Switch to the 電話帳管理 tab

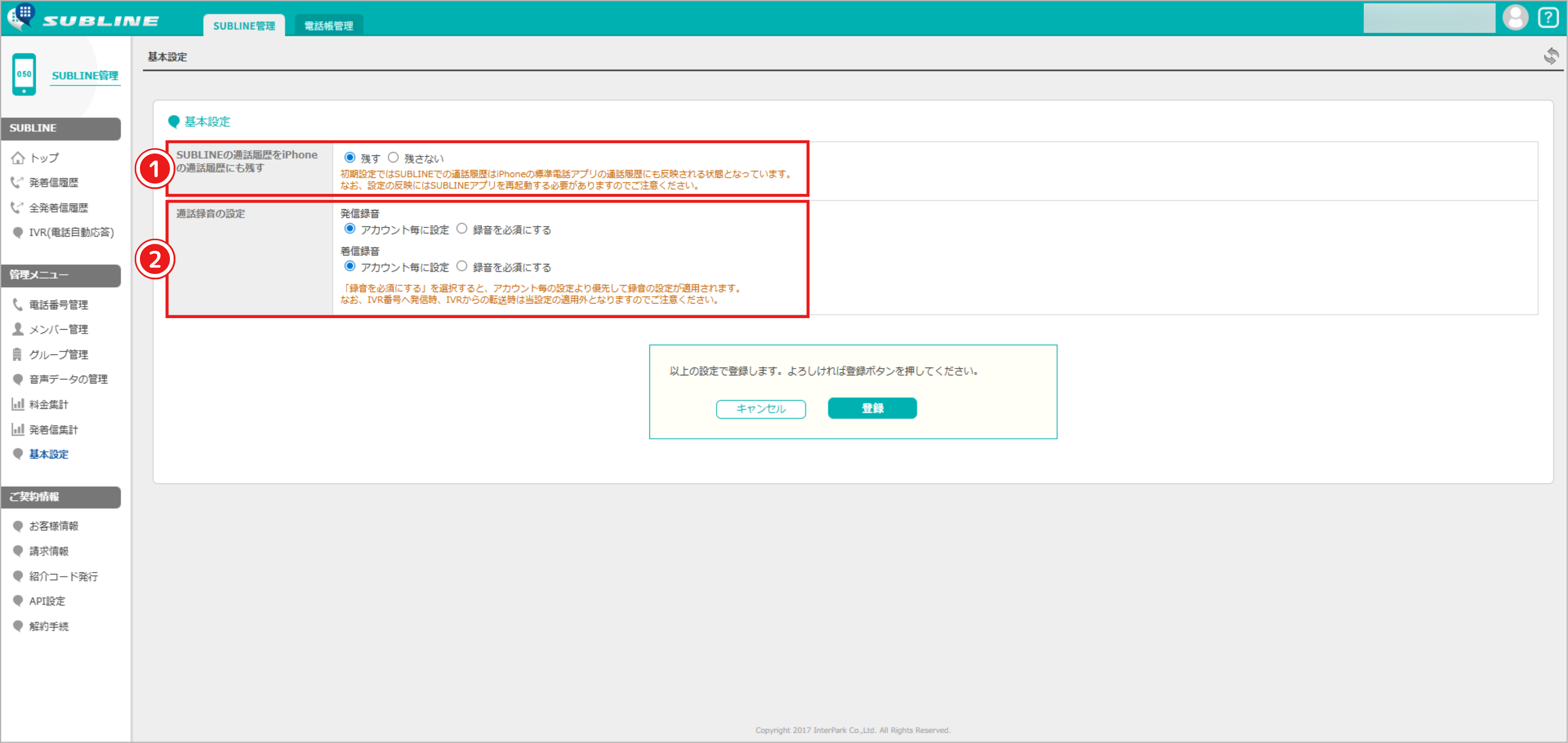(x=328, y=26)
